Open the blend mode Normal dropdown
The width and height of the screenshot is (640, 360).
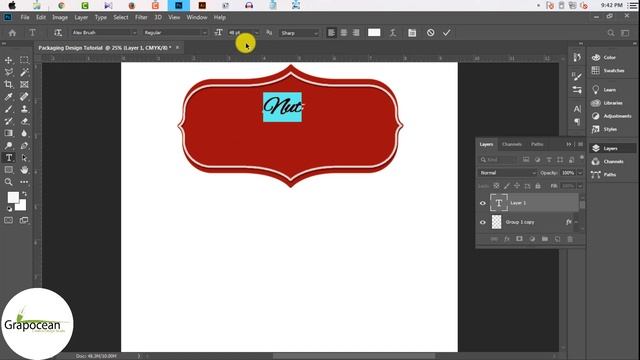coord(507,173)
